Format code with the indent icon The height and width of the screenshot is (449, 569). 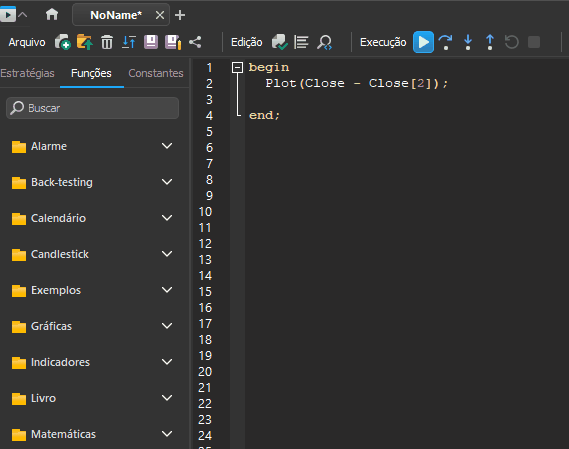[301, 42]
